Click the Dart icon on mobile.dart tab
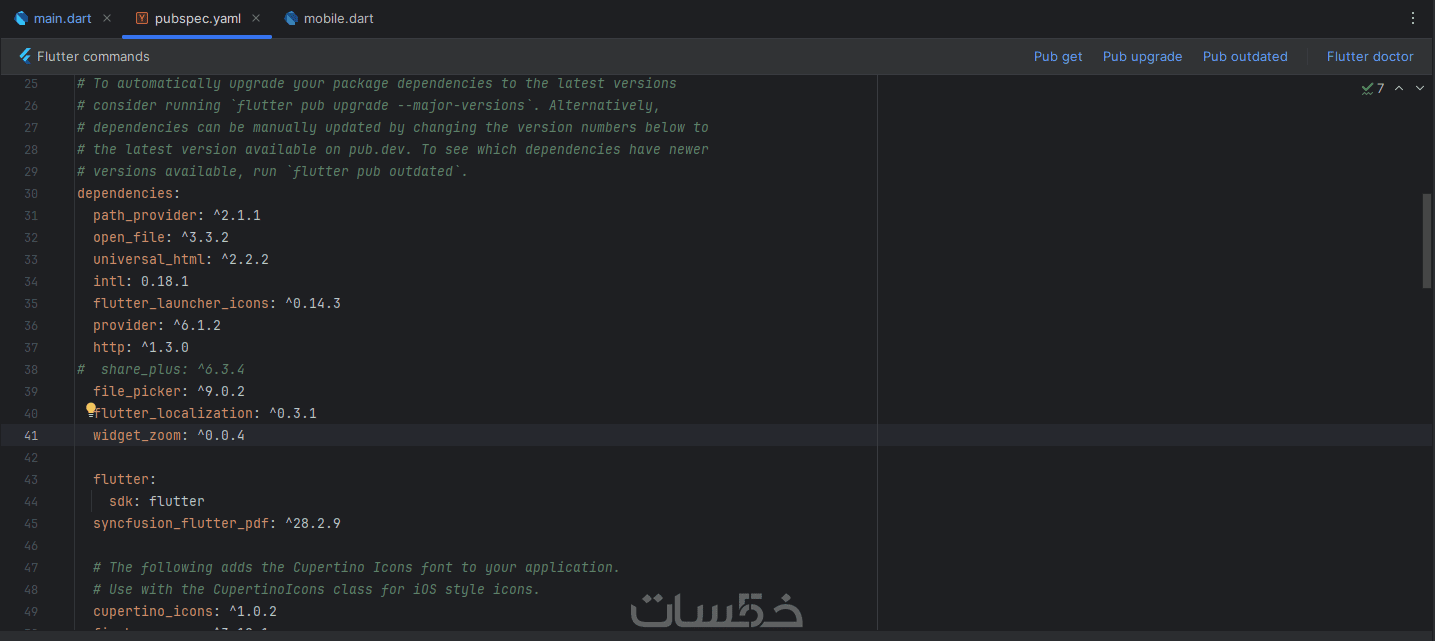Viewport: 1435px width, 641px height. 291,18
